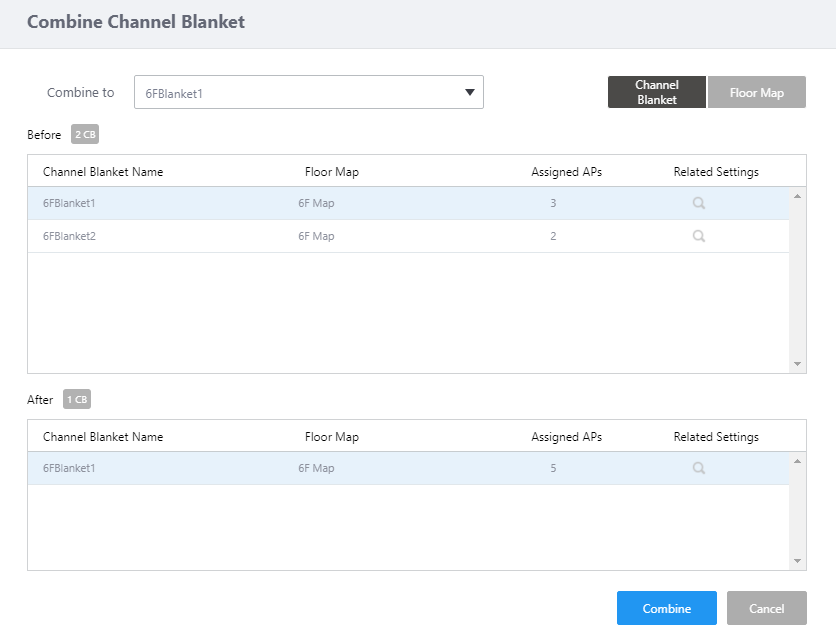
Task: Click magnifier icon in After table row
Action: [x=699, y=468]
